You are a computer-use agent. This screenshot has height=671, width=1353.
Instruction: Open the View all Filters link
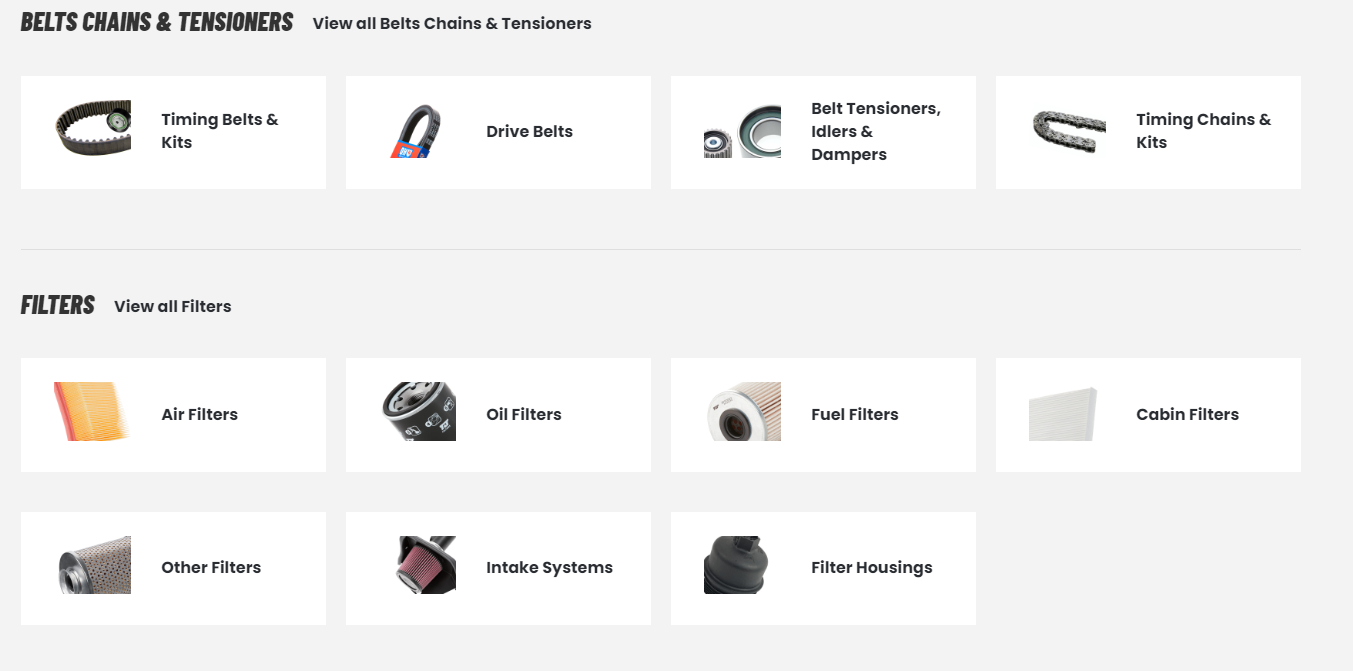[172, 306]
